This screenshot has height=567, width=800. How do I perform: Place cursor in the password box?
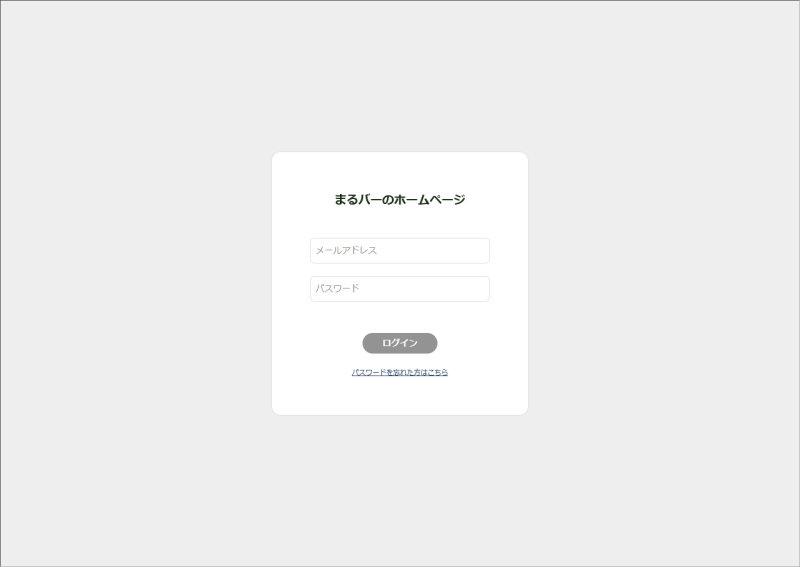pos(399,289)
